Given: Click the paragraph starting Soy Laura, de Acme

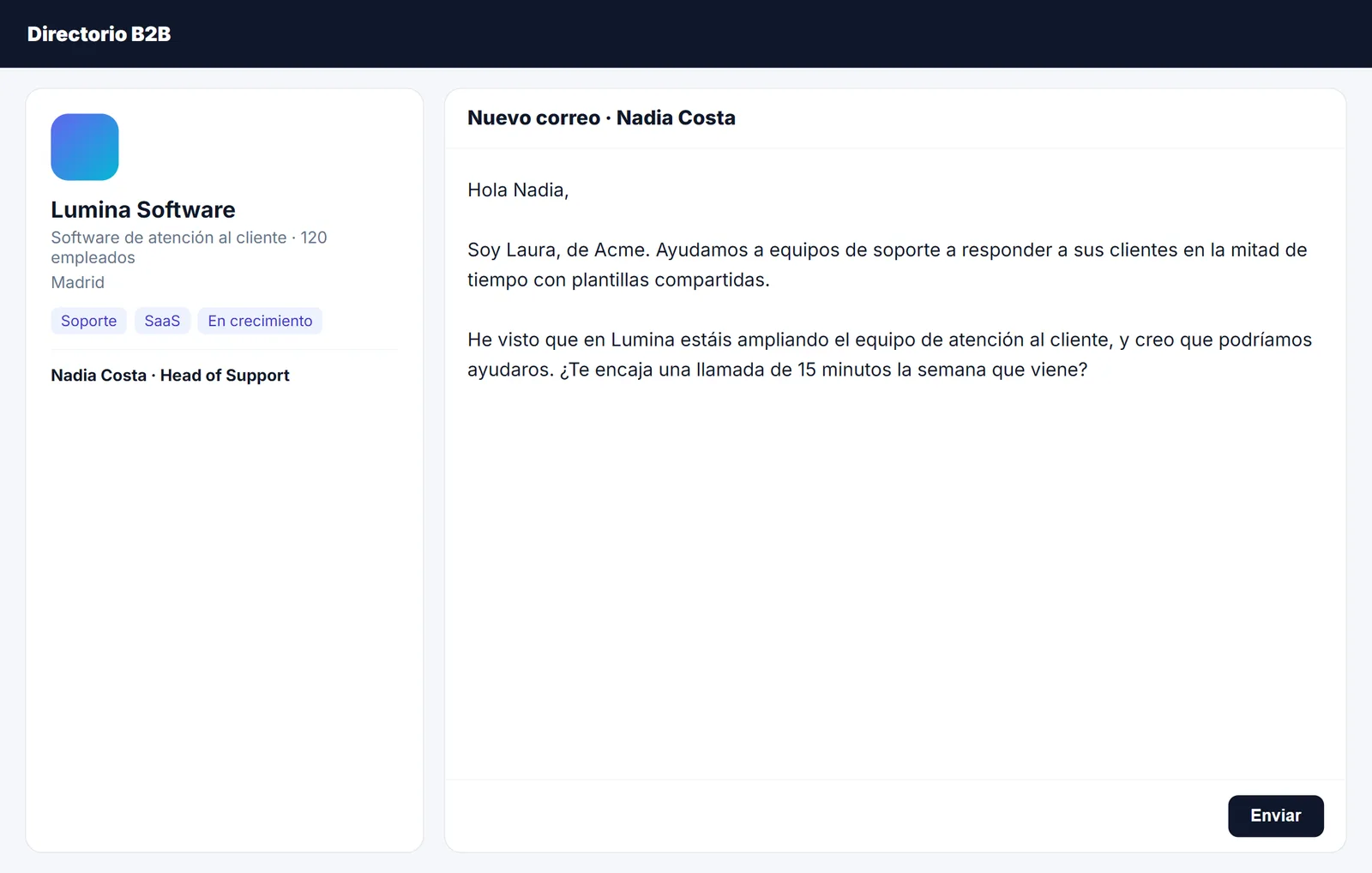Looking at the screenshot, I should [887, 265].
